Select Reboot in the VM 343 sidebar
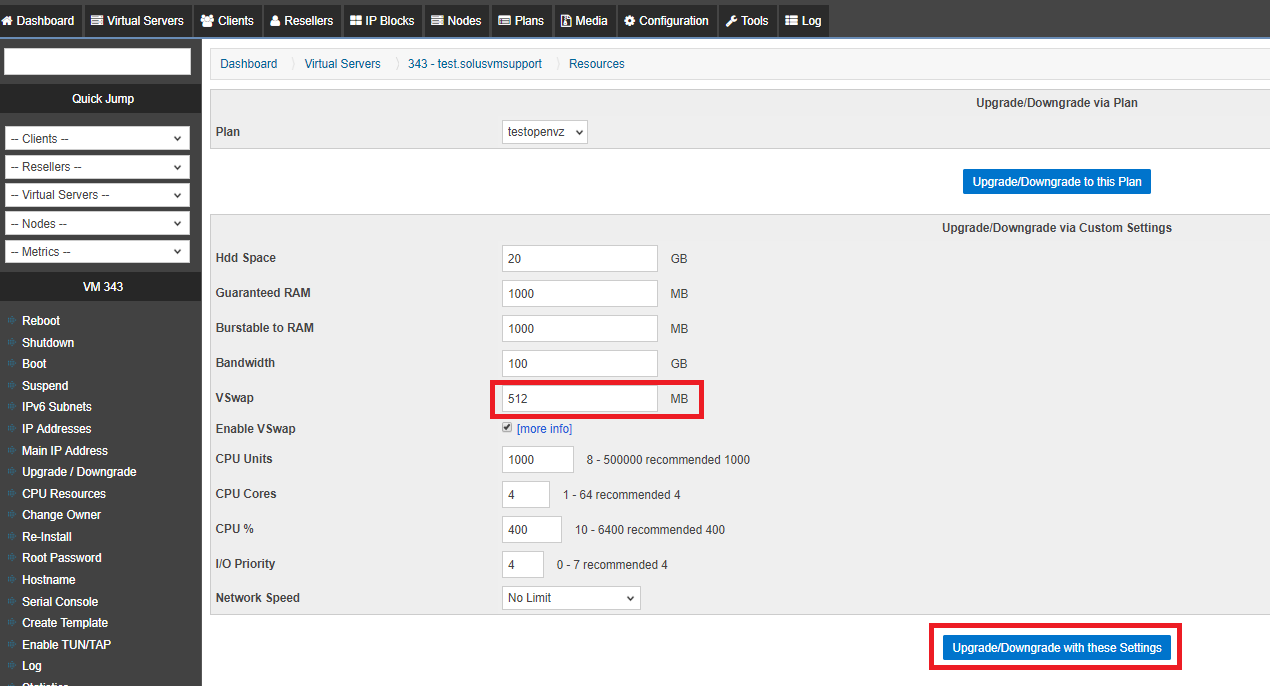Image resolution: width=1270 pixels, height=686 pixels. [41, 321]
